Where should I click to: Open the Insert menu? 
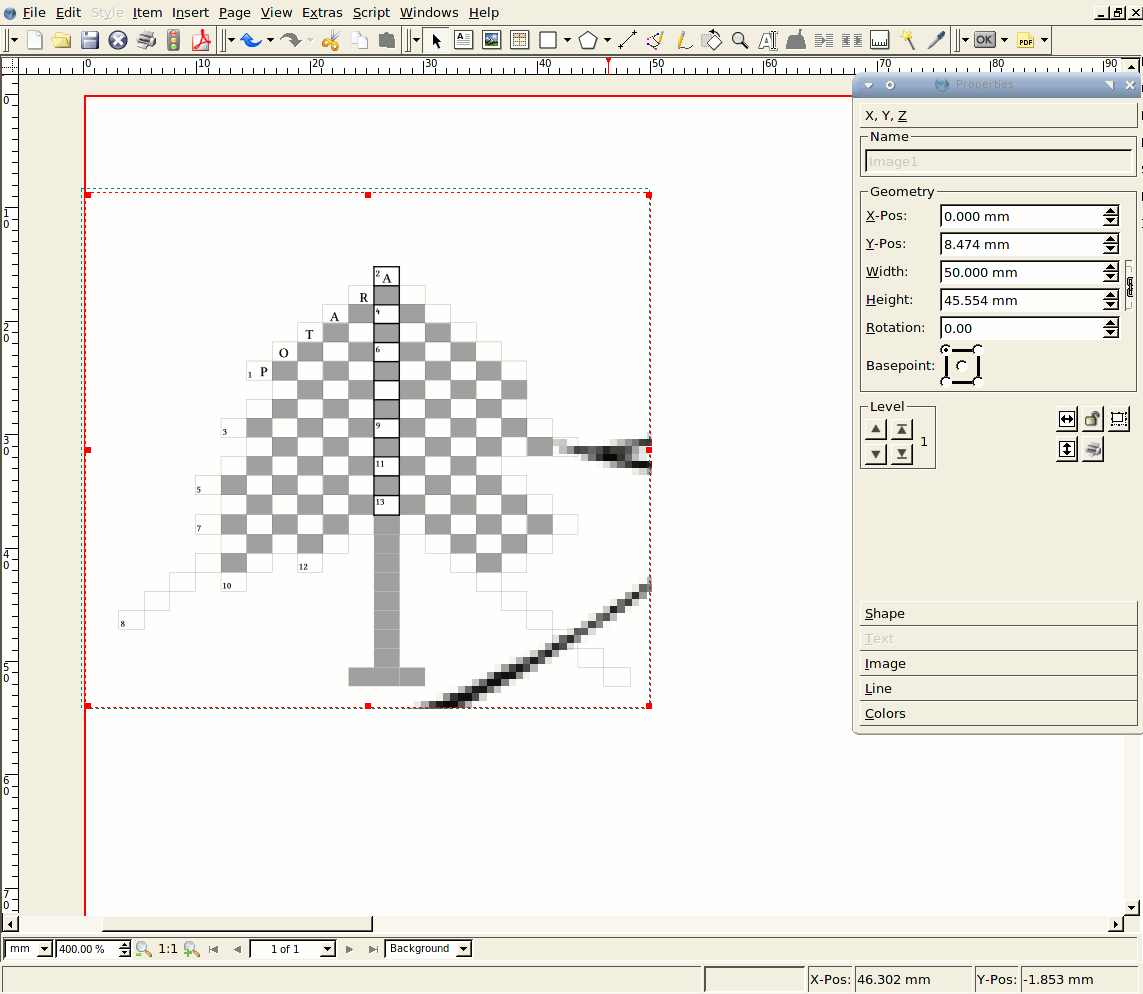point(190,12)
